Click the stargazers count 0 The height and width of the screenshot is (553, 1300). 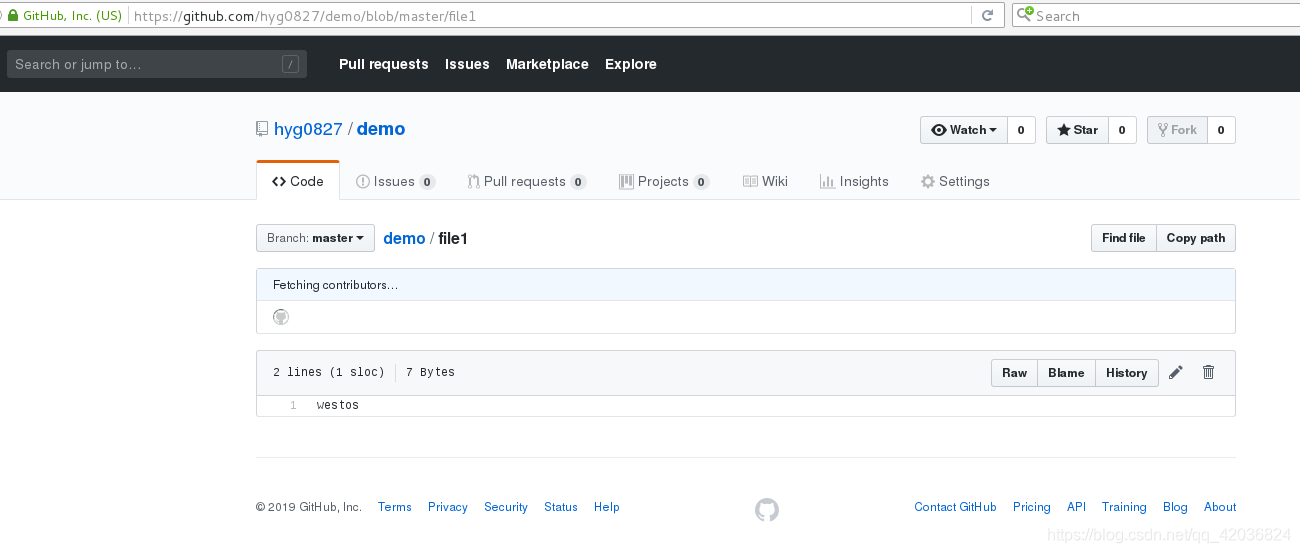1122,130
